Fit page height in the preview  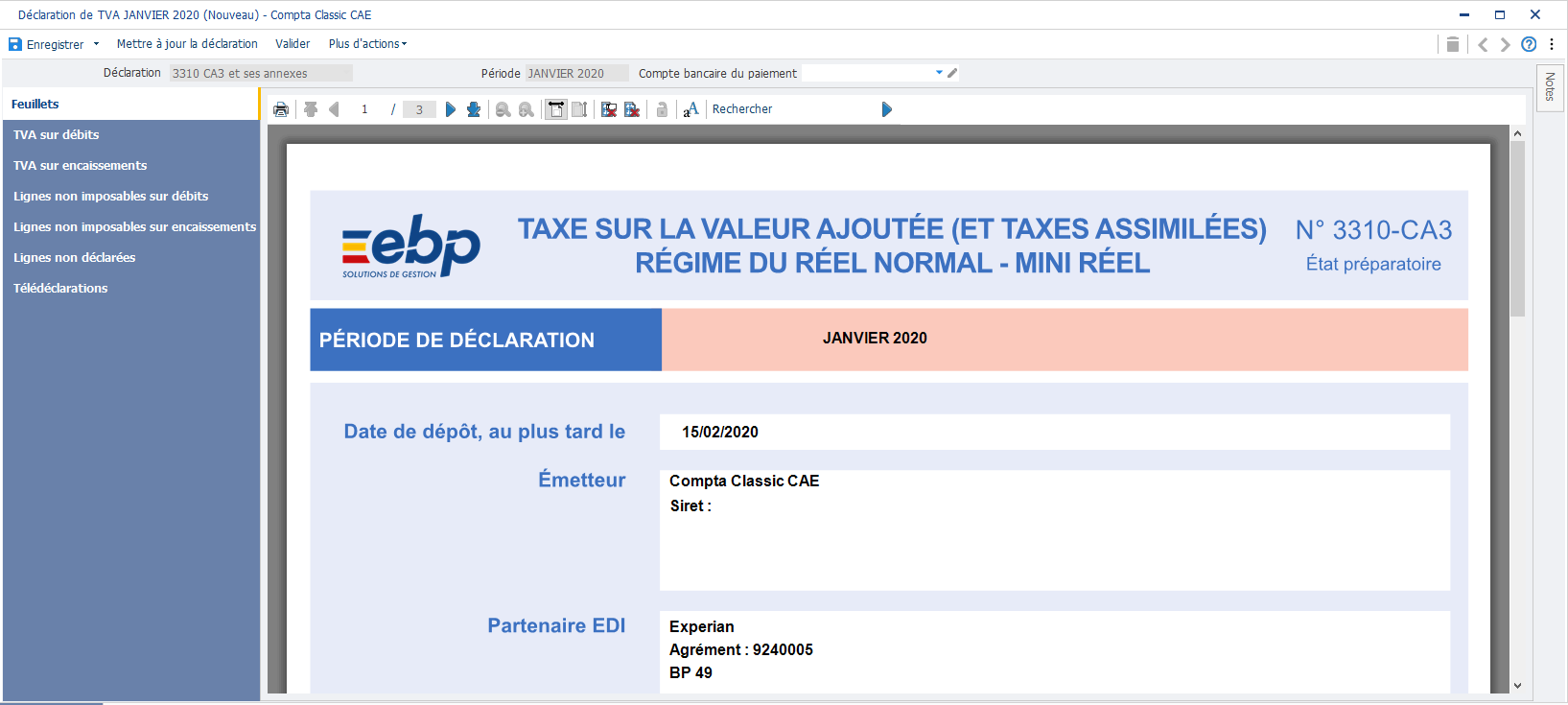579,109
